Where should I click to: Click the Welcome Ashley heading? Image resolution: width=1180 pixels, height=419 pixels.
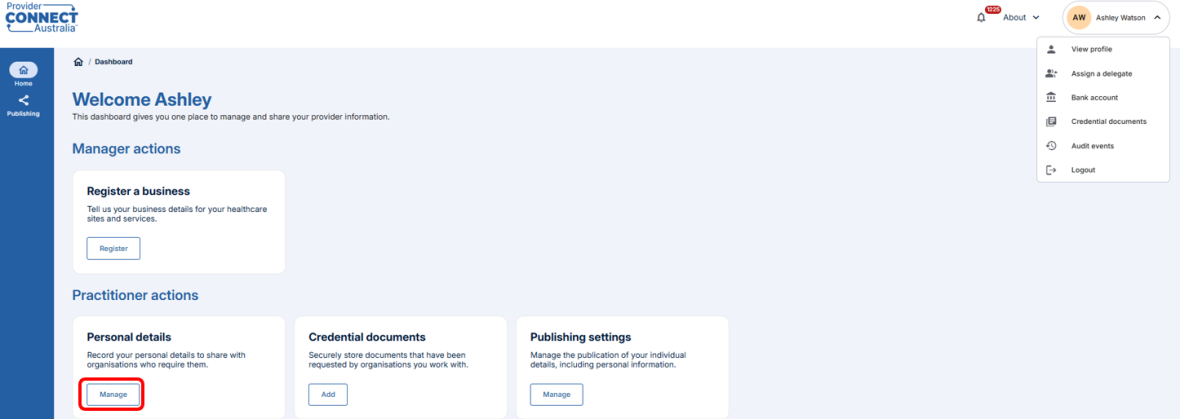coord(142,99)
